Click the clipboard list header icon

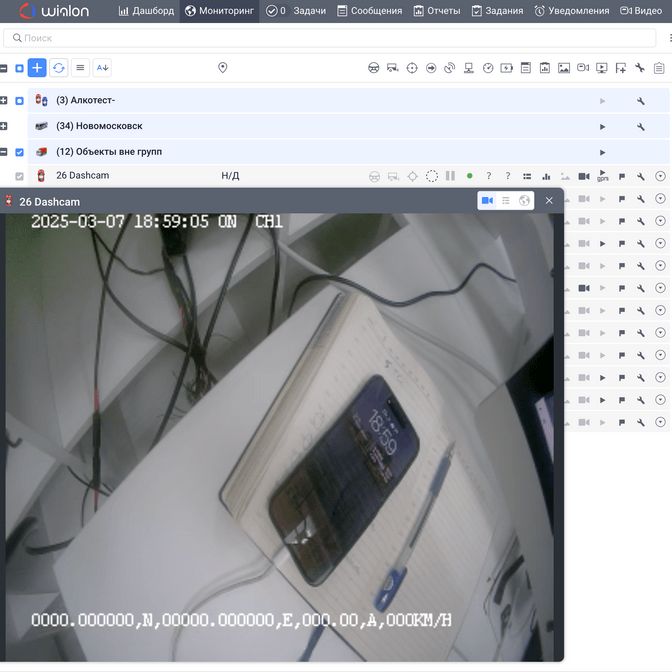click(x=659, y=68)
